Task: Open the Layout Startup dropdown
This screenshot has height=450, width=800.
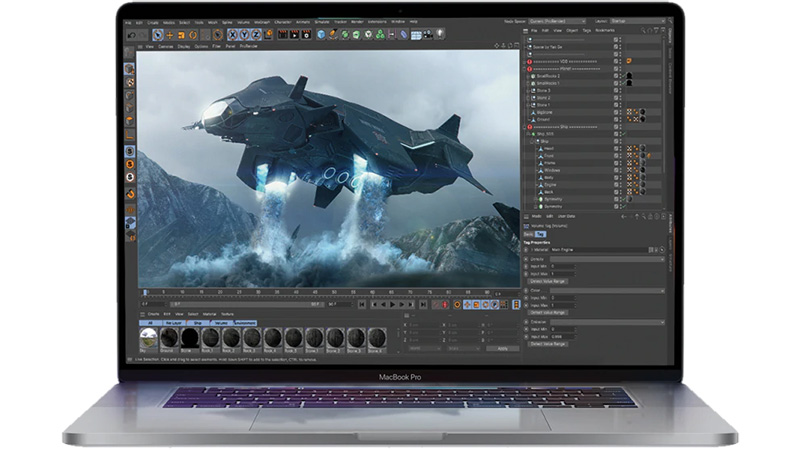Action: pos(638,21)
